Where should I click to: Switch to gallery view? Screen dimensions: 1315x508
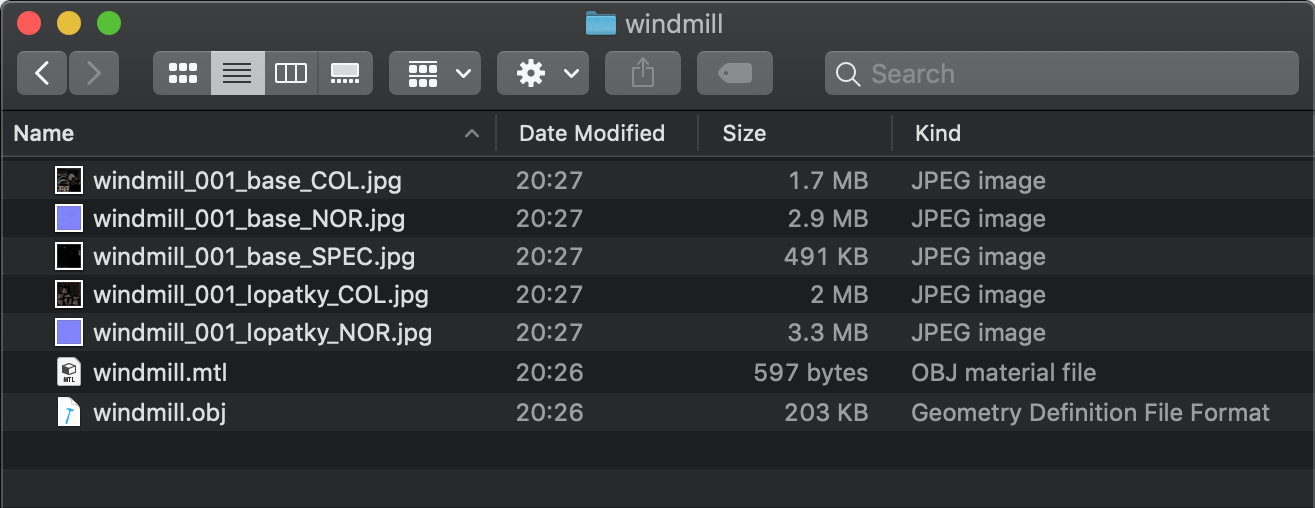[x=345, y=73]
